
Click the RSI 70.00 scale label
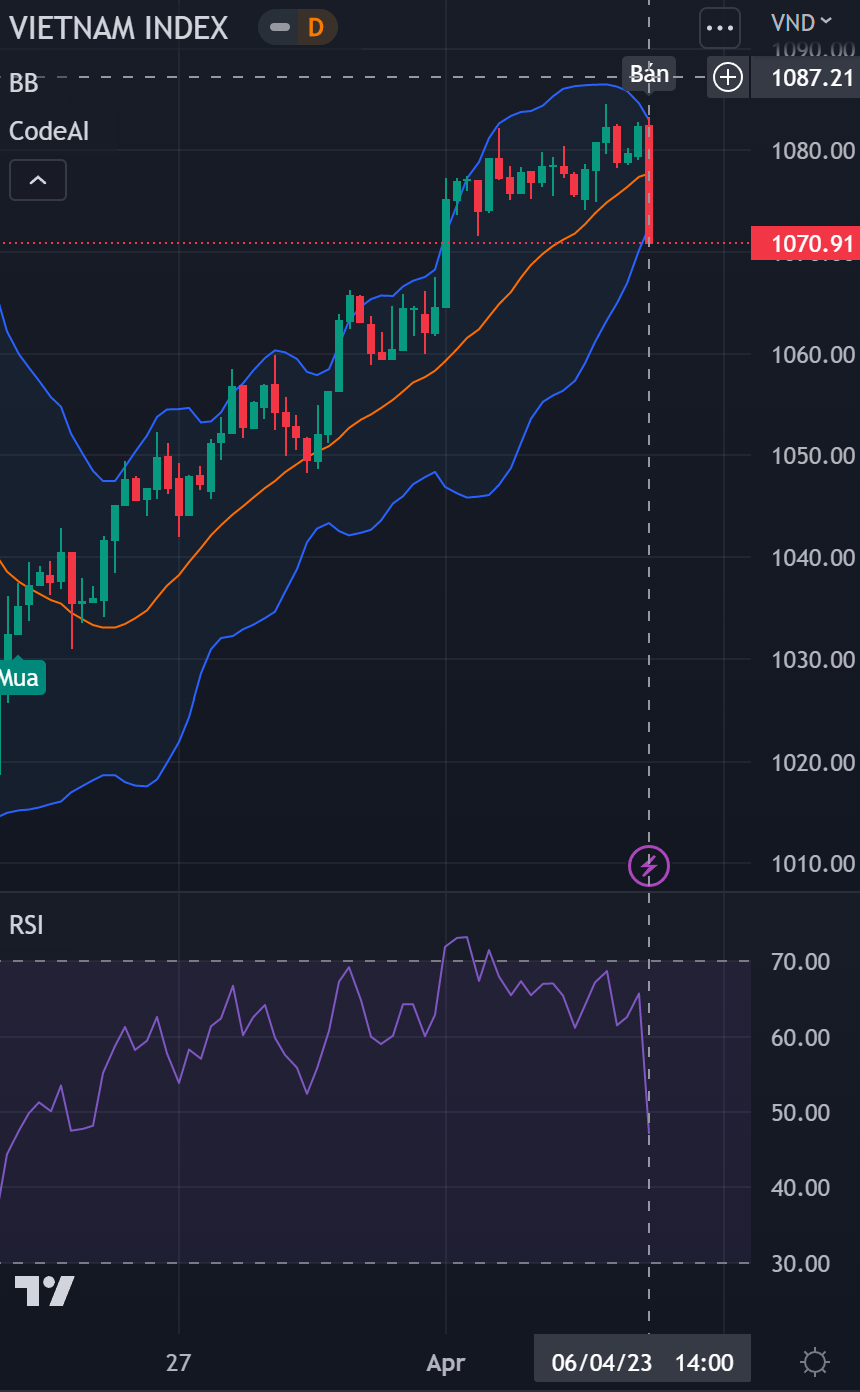801,962
